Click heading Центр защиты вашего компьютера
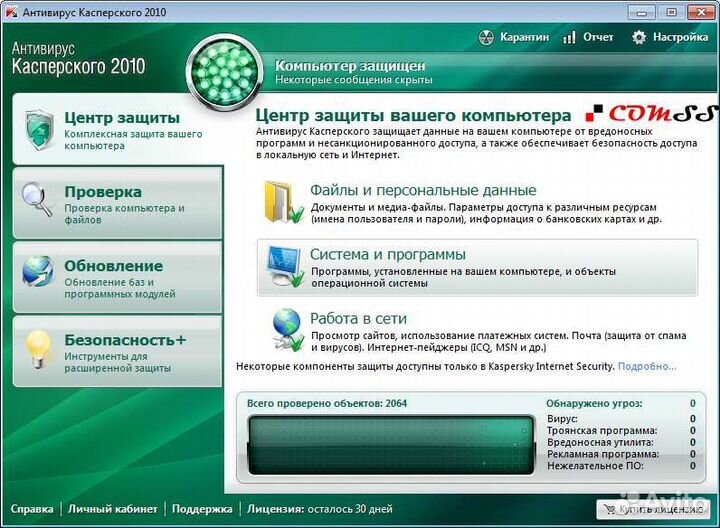This screenshot has width=720, height=528. [x=413, y=115]
